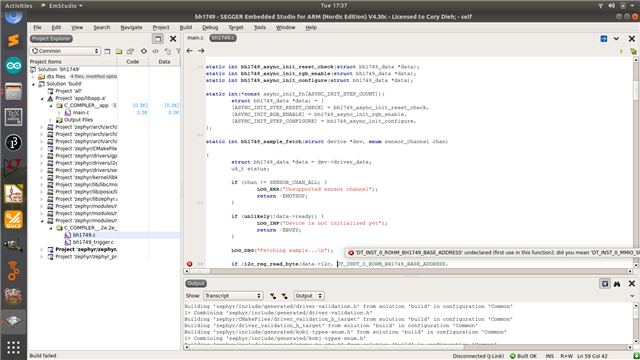Open the Build menu
This screenshot has height=360, width=640.
[x=186, y=27]
